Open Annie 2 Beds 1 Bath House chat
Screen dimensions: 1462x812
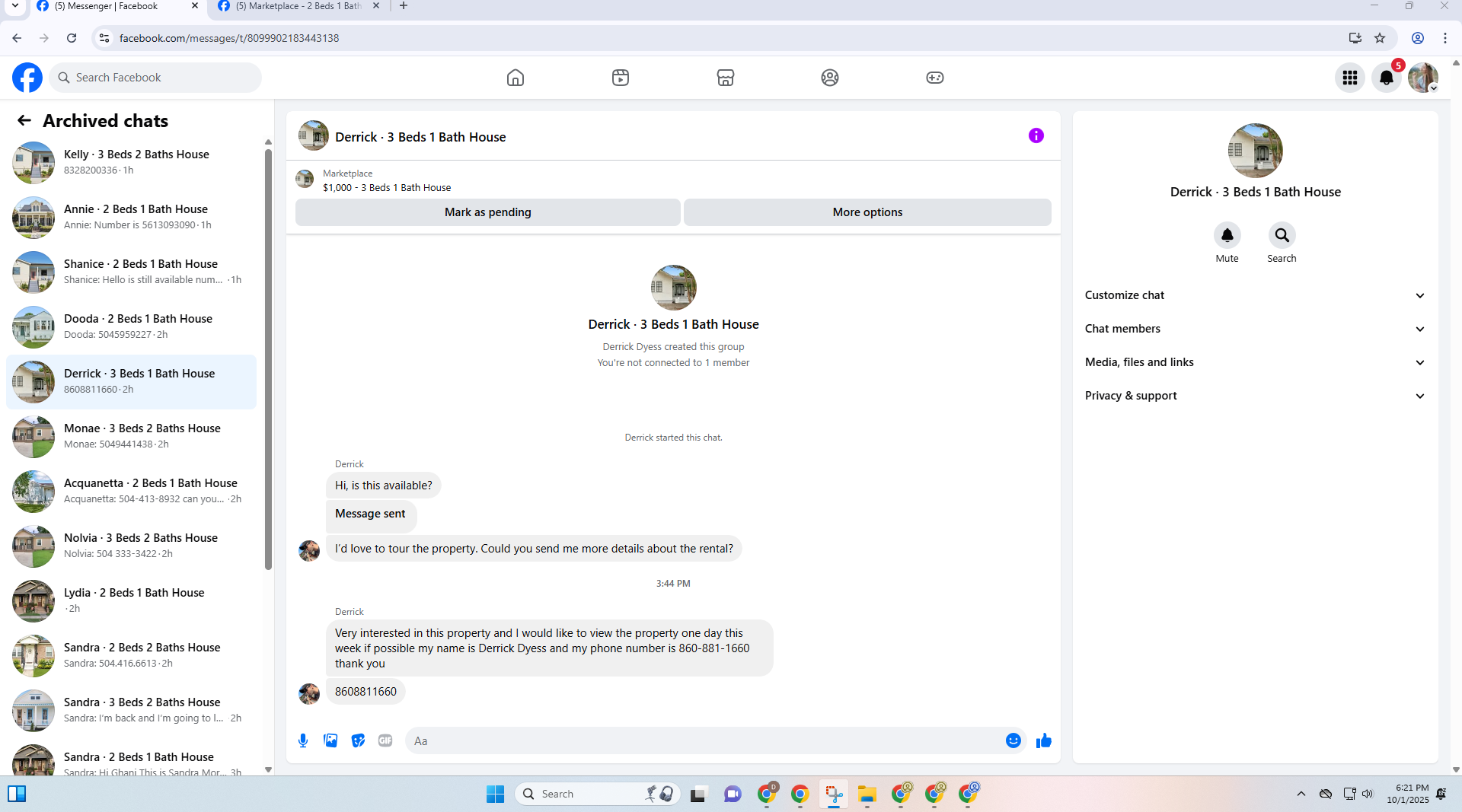131,218
